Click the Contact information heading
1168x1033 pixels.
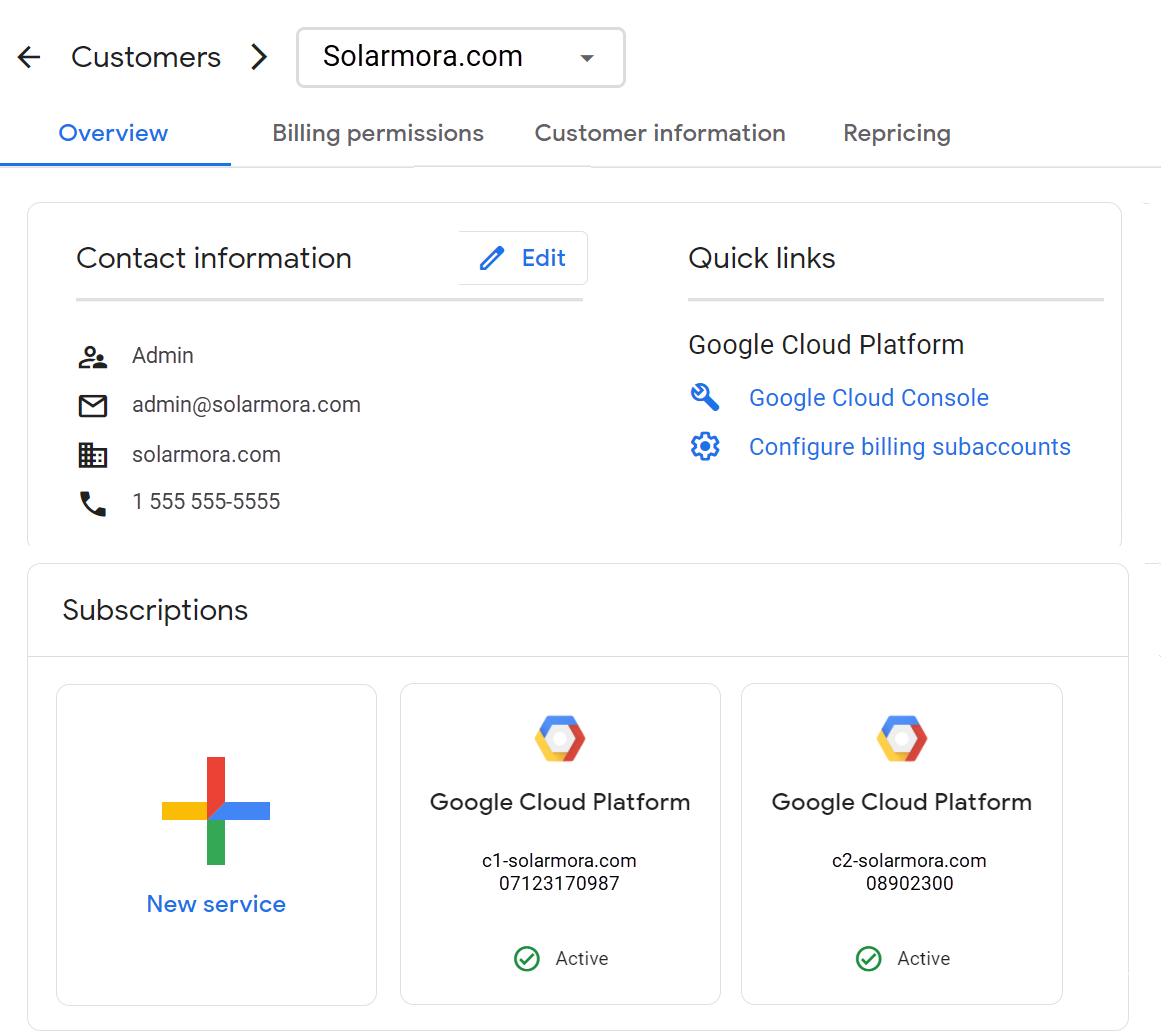(214, 258)
